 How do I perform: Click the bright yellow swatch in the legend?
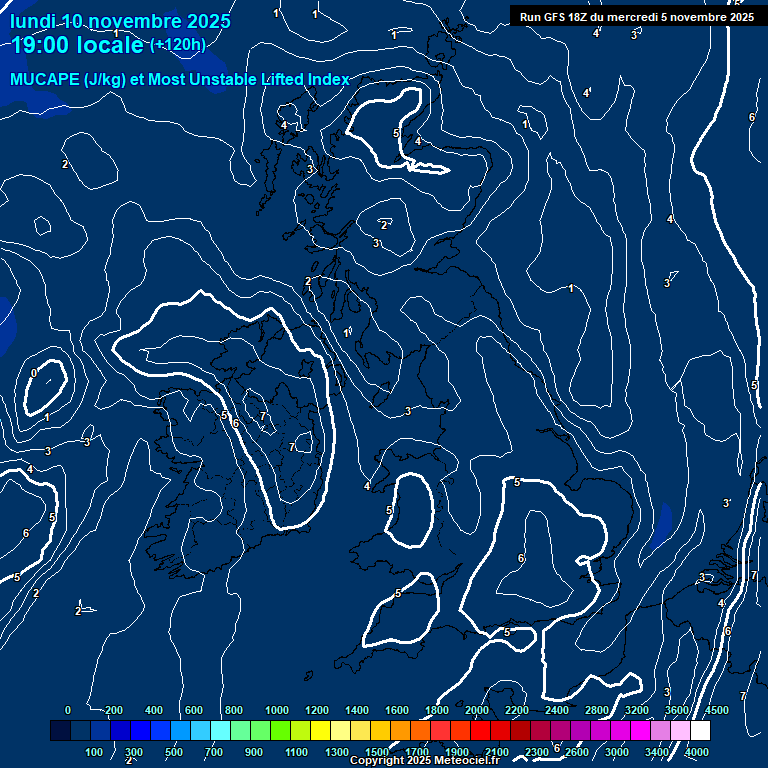click(320, 730)
